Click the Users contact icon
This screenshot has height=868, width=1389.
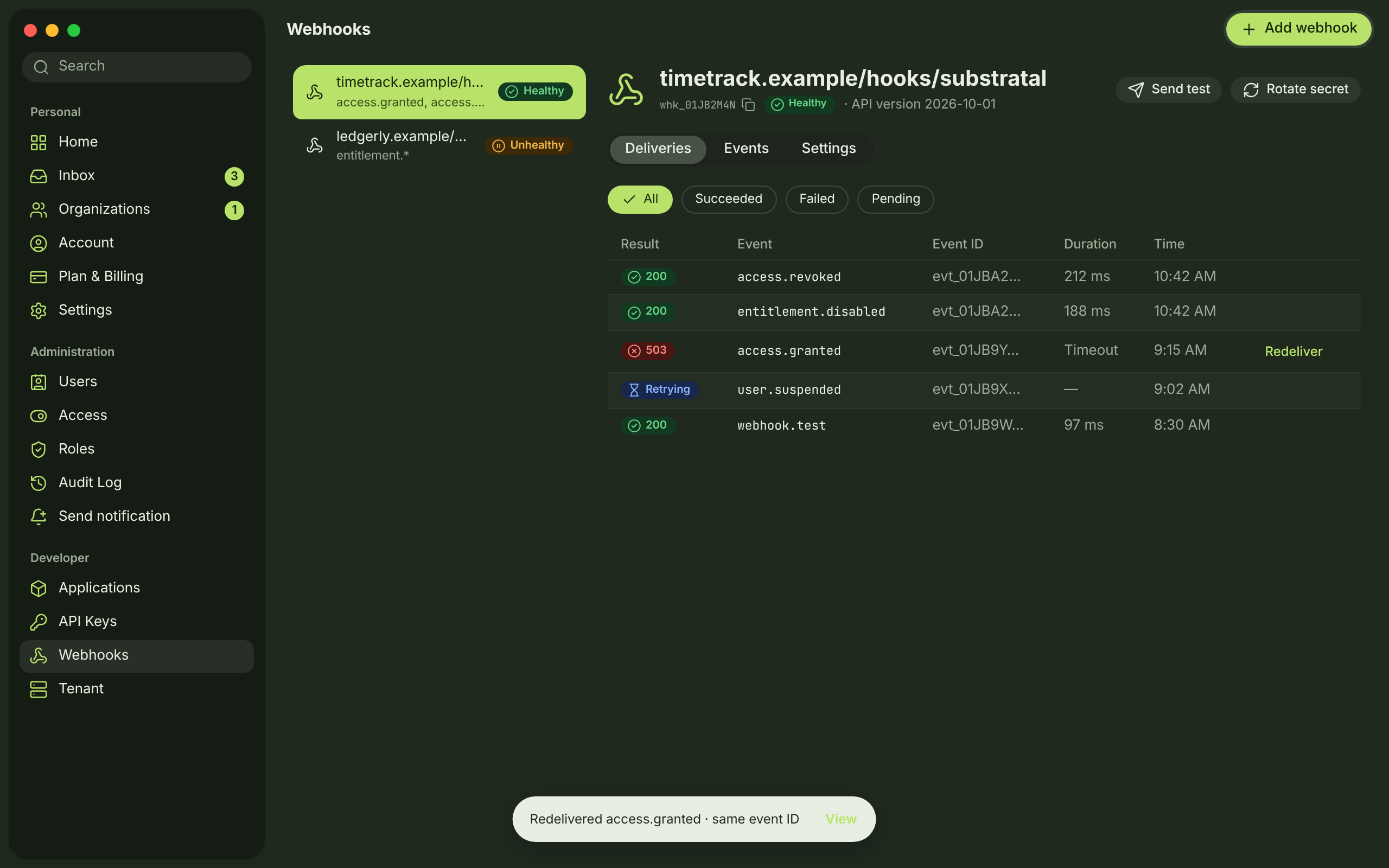coord(39,382)
